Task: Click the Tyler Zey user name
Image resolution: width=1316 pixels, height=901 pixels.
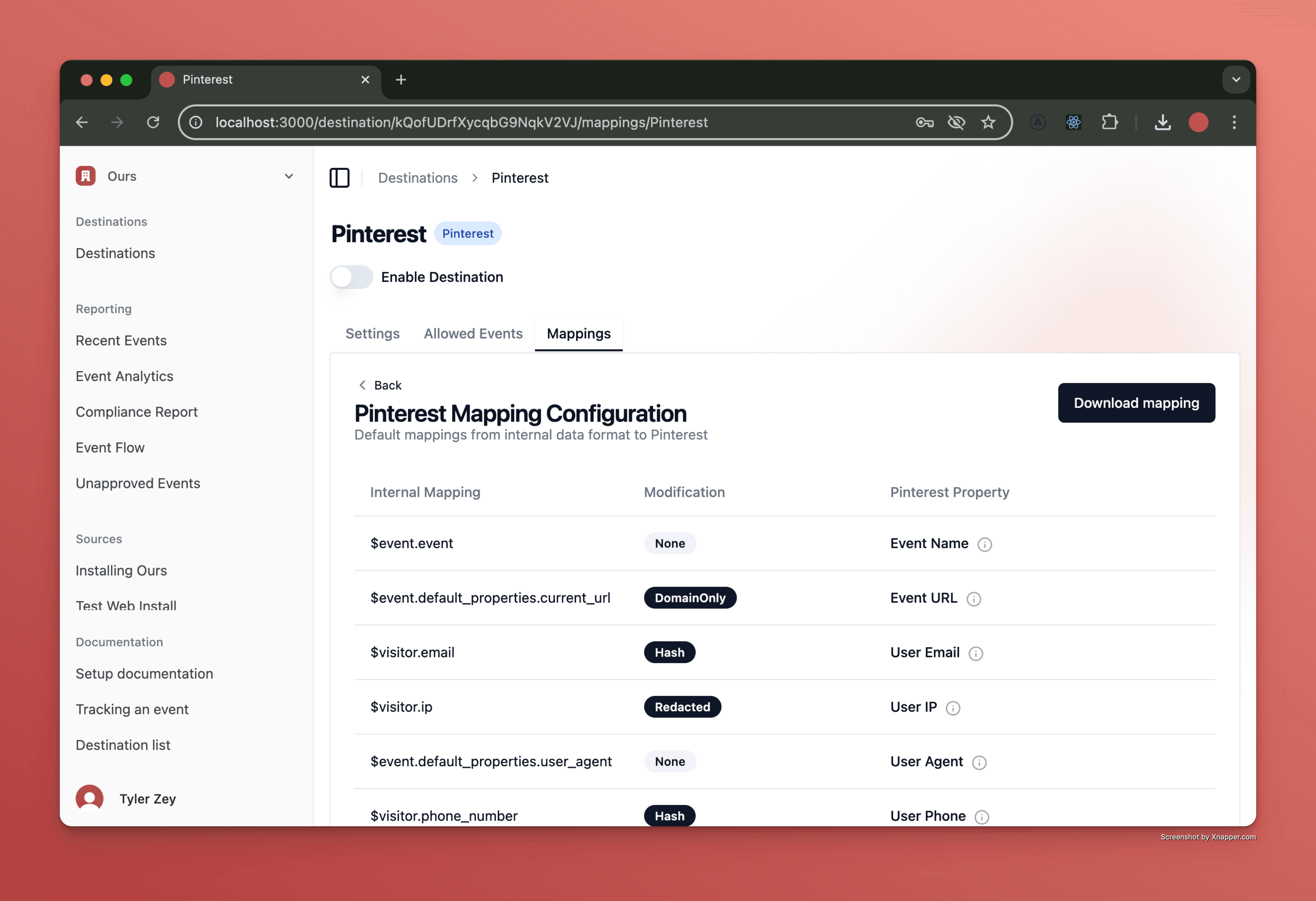Action: [x=147, y=798]
